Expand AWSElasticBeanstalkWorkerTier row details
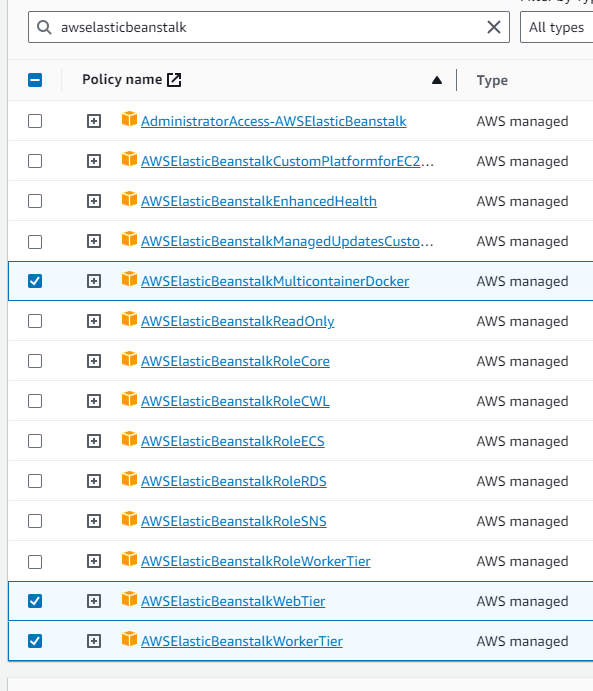 pyautogui.click(x=94, y=641)
